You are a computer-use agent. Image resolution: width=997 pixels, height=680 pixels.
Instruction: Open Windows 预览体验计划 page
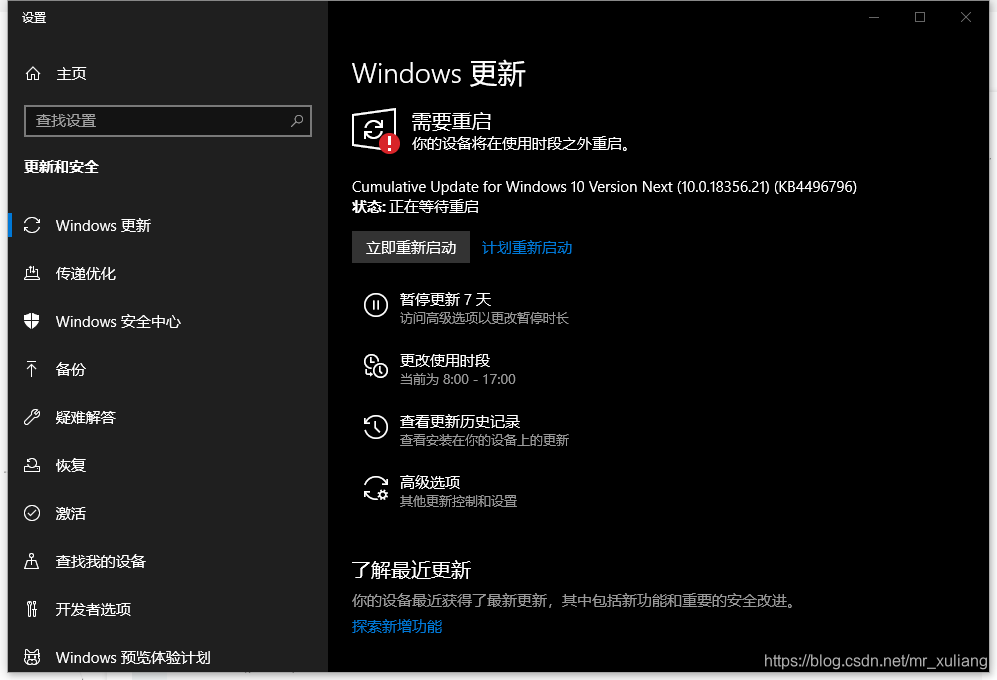pyautogui.click(x=168, y=657)
